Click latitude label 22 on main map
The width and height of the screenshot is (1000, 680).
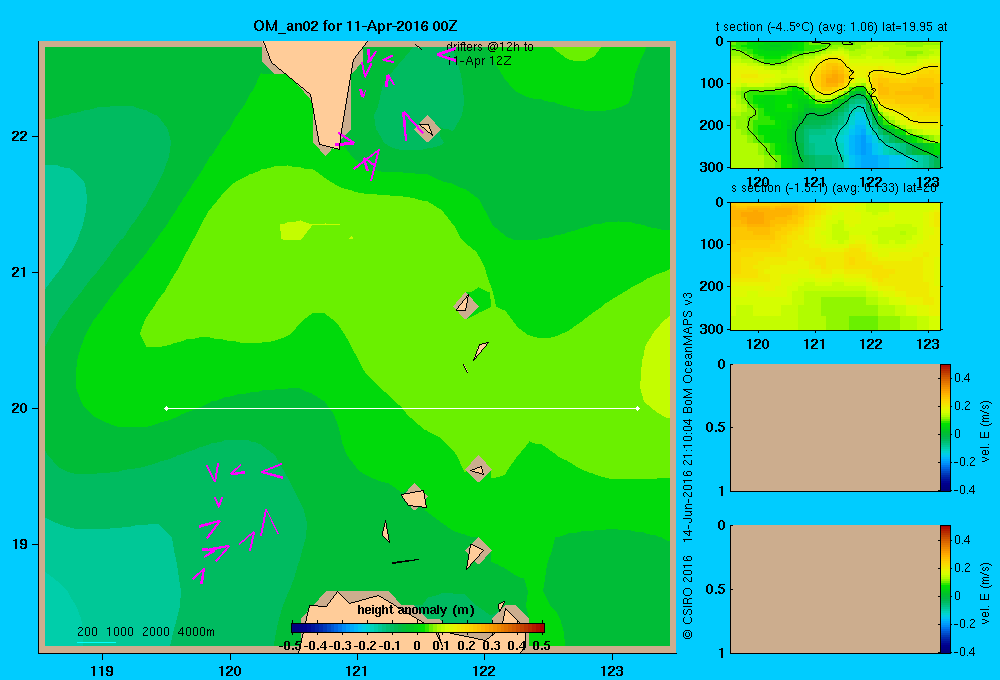point(20,137)
